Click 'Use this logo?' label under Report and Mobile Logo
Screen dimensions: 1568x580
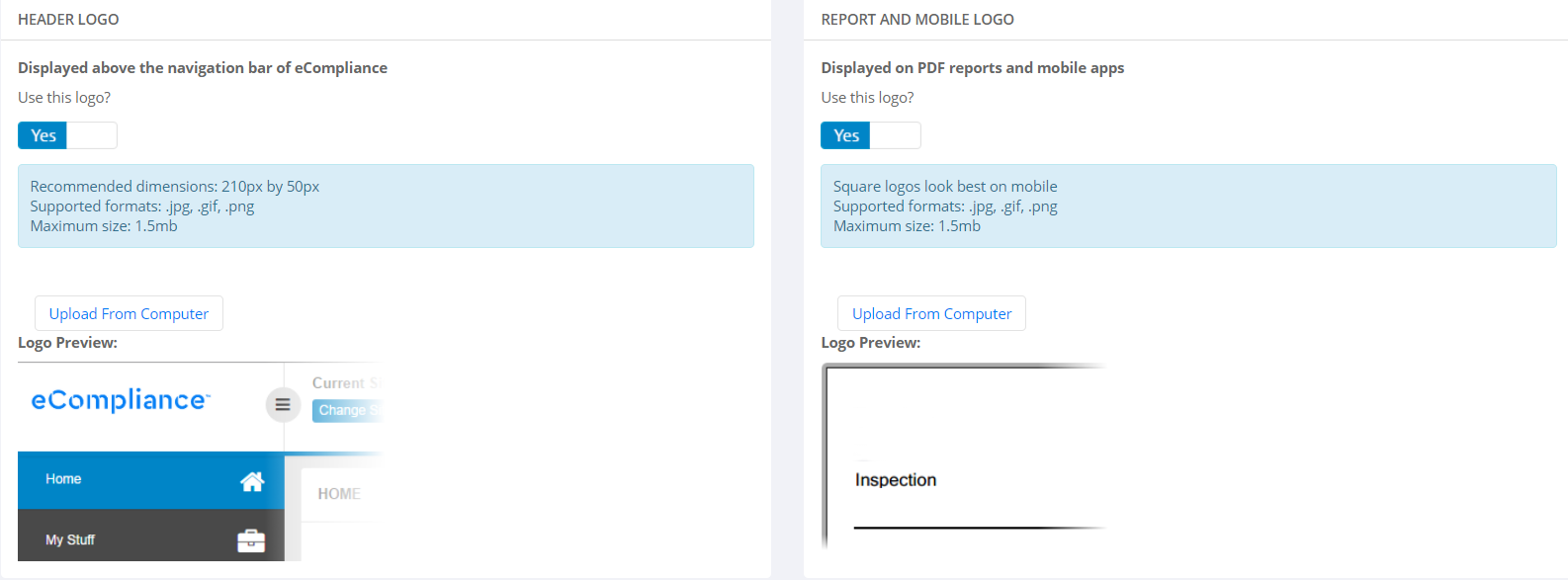point(867,98)
